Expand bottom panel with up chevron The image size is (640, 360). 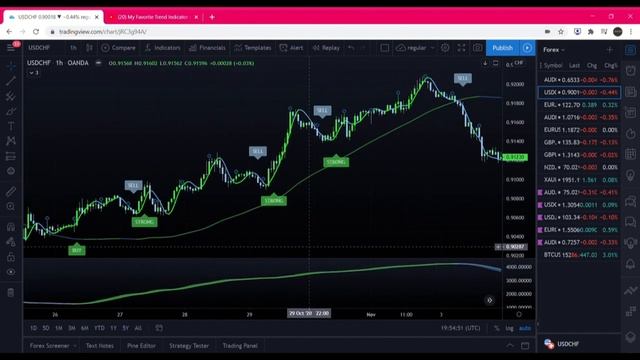510,346
